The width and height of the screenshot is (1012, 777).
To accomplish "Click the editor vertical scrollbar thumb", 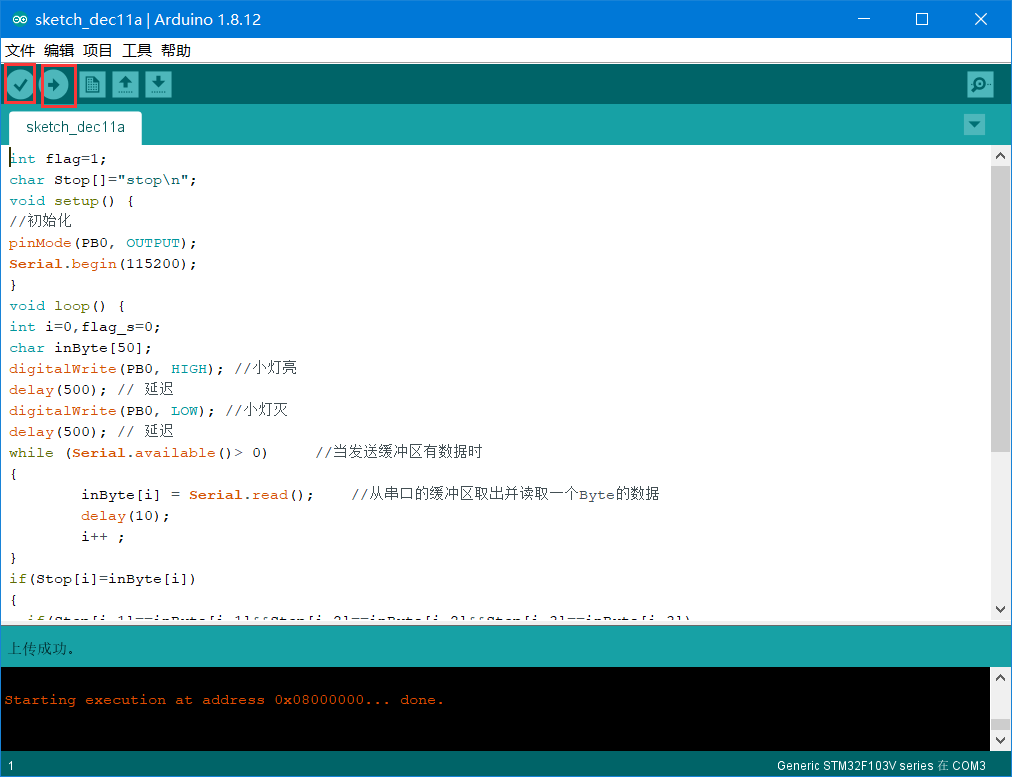I will 1000,308.
